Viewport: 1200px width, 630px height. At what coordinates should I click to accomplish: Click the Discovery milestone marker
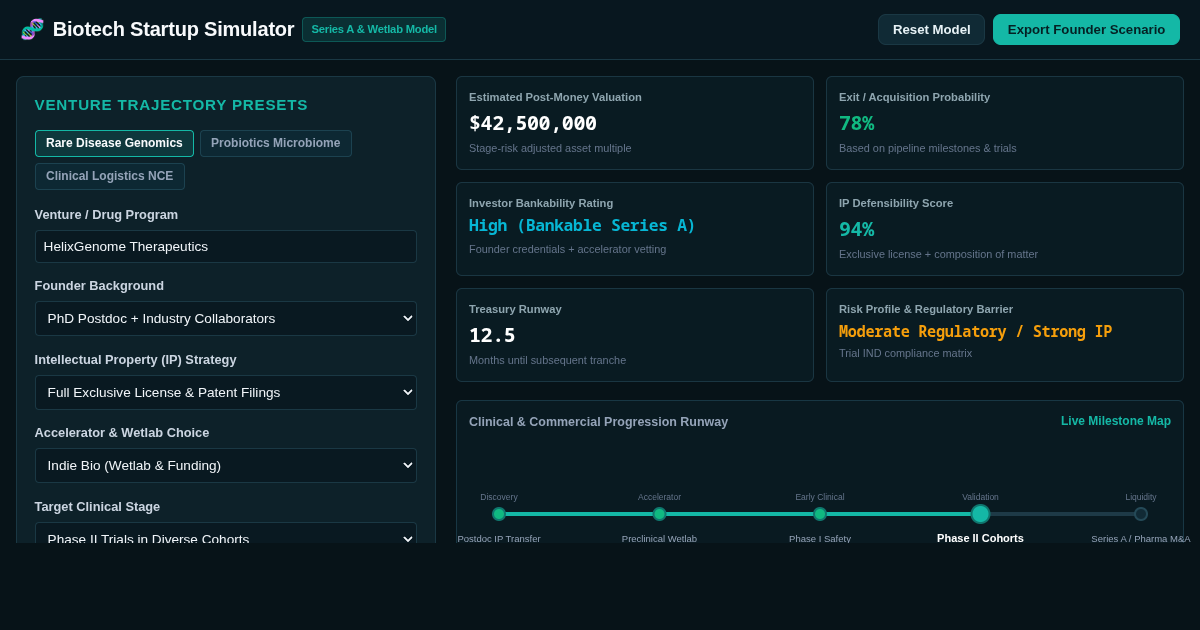coord(499,514)
